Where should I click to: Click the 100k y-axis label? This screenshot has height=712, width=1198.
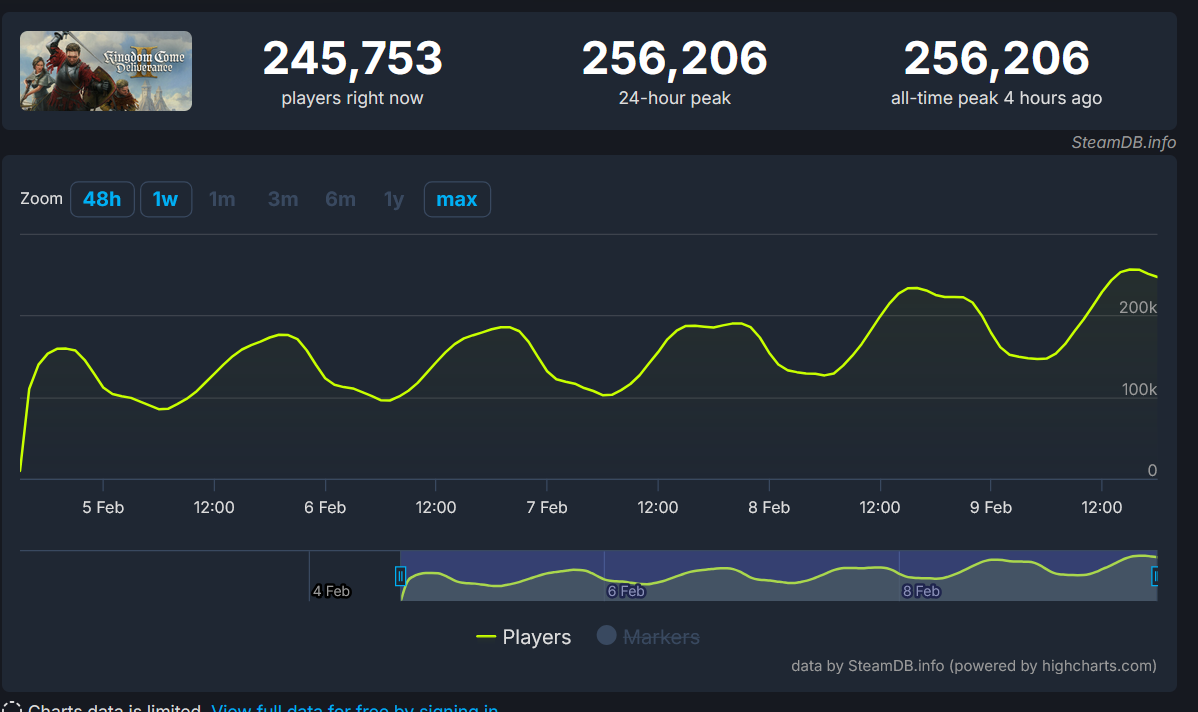coord(1139,390)
